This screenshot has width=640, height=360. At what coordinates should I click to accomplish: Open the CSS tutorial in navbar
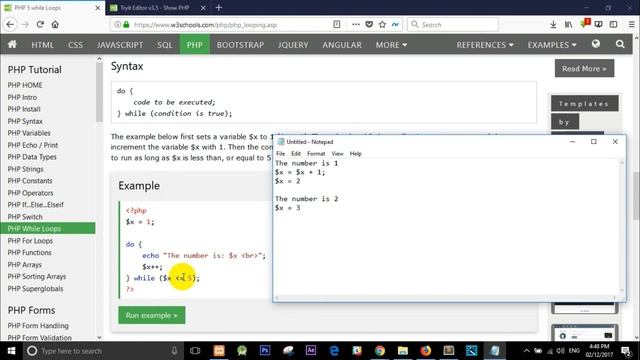75,44
